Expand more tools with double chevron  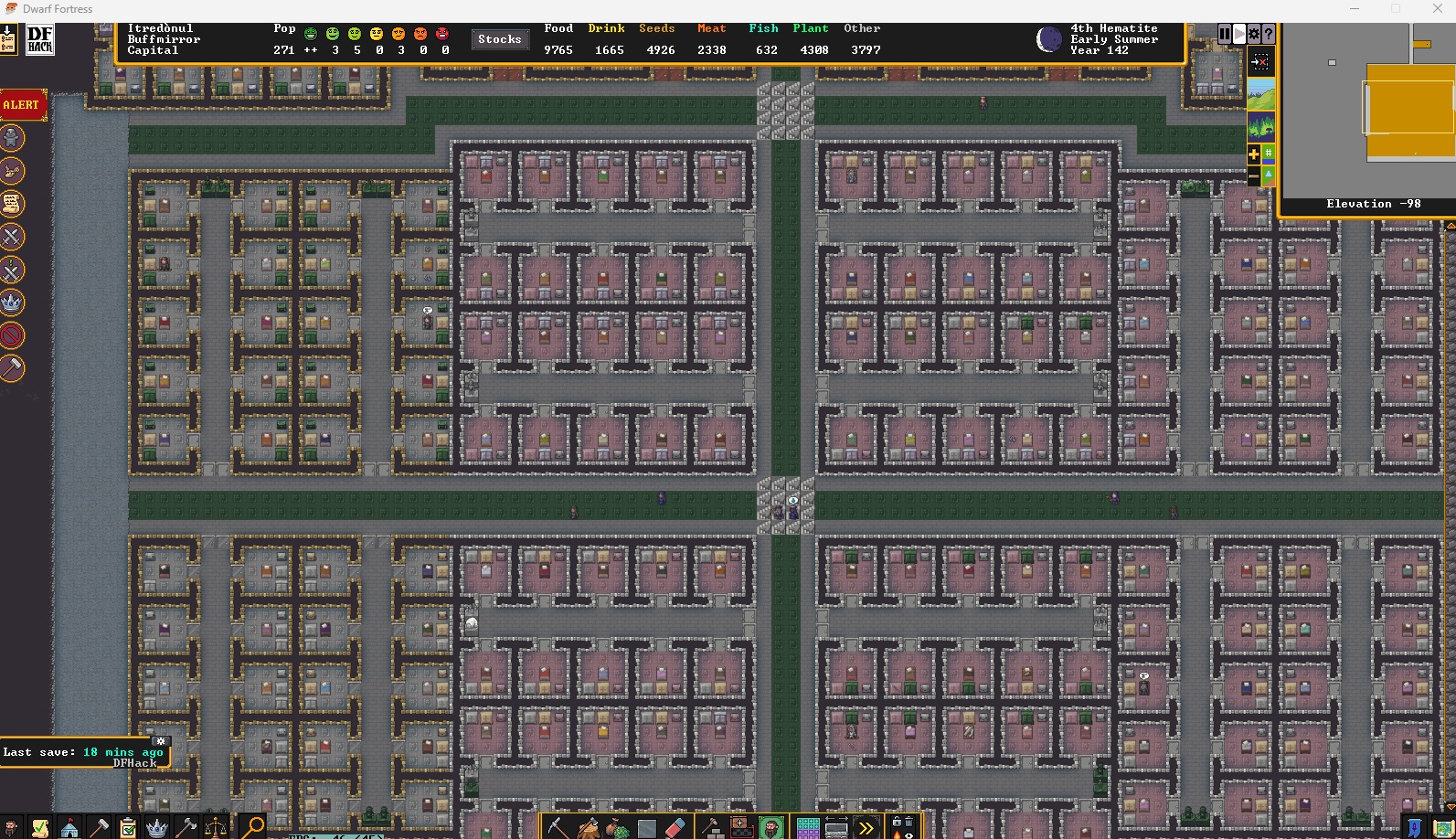coord(866,828)
